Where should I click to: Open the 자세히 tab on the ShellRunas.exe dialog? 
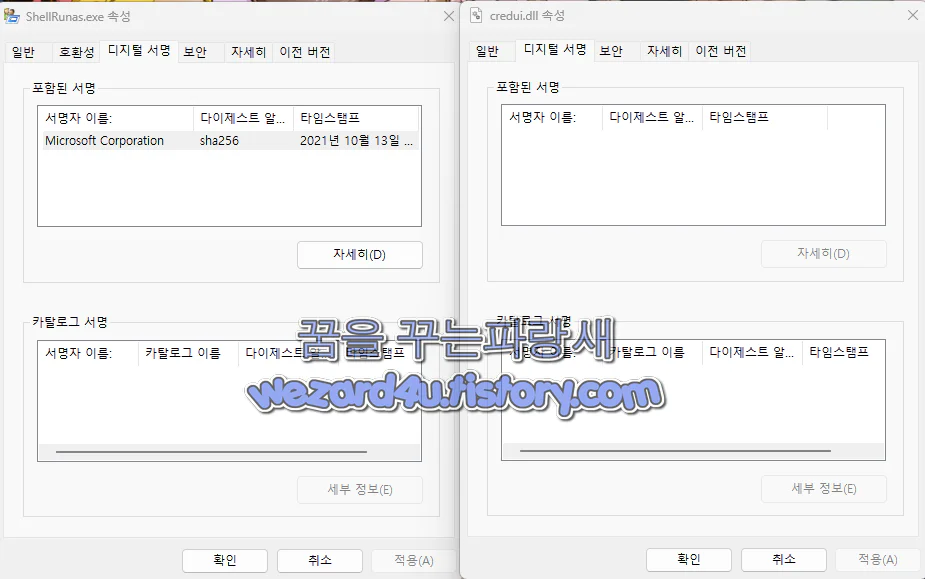tap(246, 51)
